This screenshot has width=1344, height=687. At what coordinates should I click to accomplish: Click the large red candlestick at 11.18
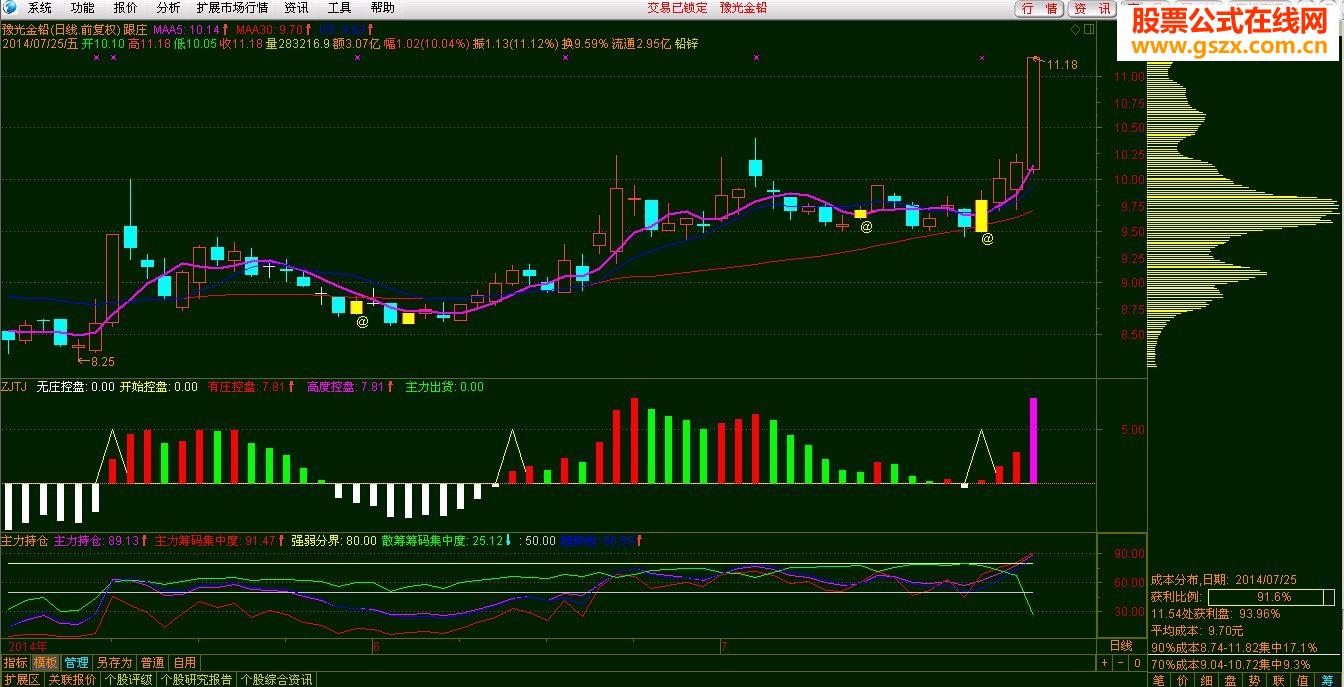1033,113
